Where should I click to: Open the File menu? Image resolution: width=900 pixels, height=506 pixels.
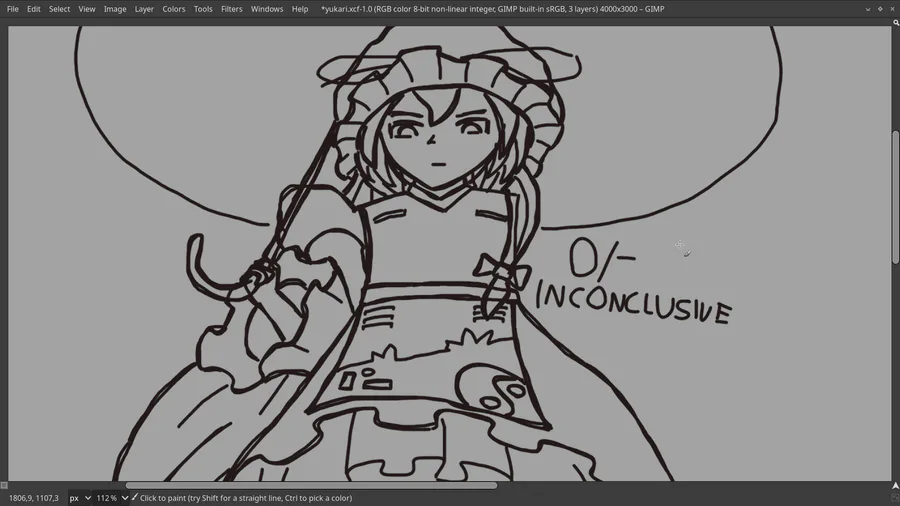13,9
